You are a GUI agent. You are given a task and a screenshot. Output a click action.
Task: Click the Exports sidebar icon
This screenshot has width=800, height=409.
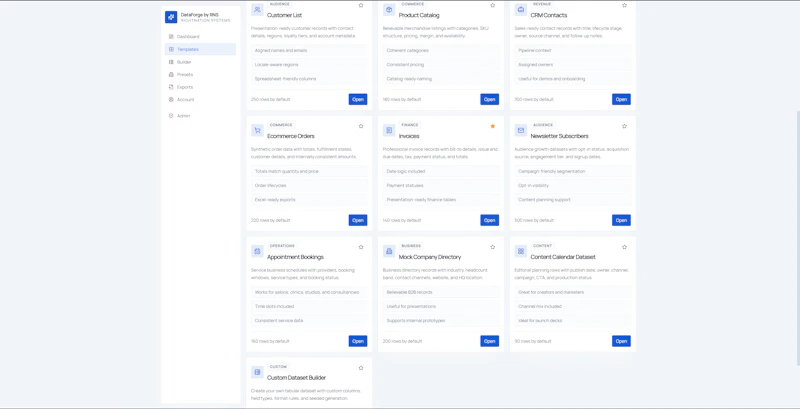pos(171,87)
